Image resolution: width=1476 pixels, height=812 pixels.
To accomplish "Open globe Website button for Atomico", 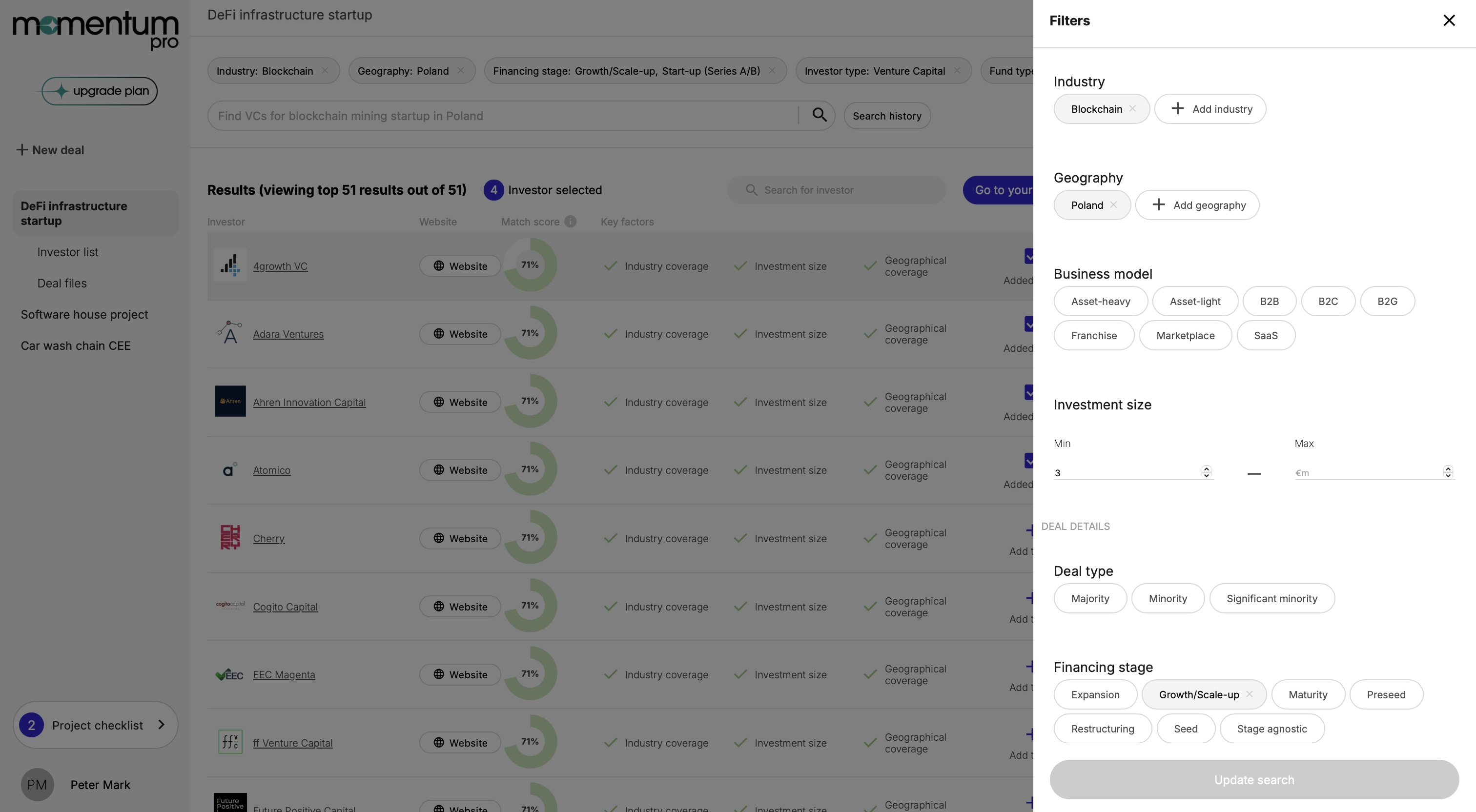I will (x=460, y=470).
